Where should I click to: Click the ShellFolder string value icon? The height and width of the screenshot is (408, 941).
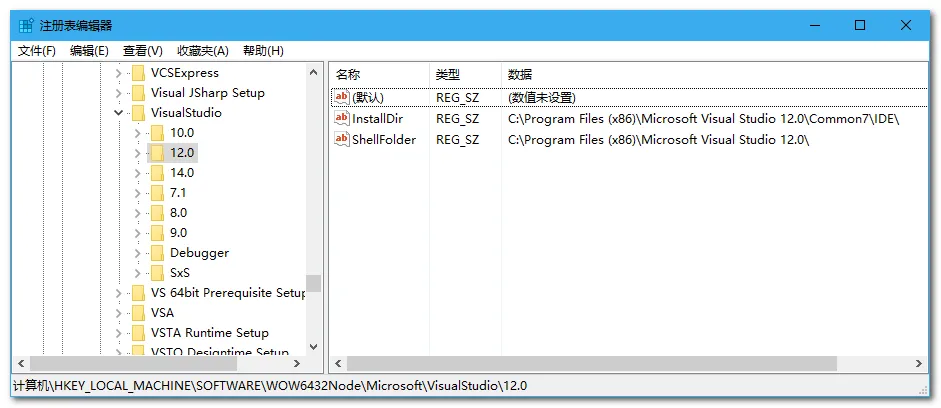pyautogui.click(x=341, y=139)
